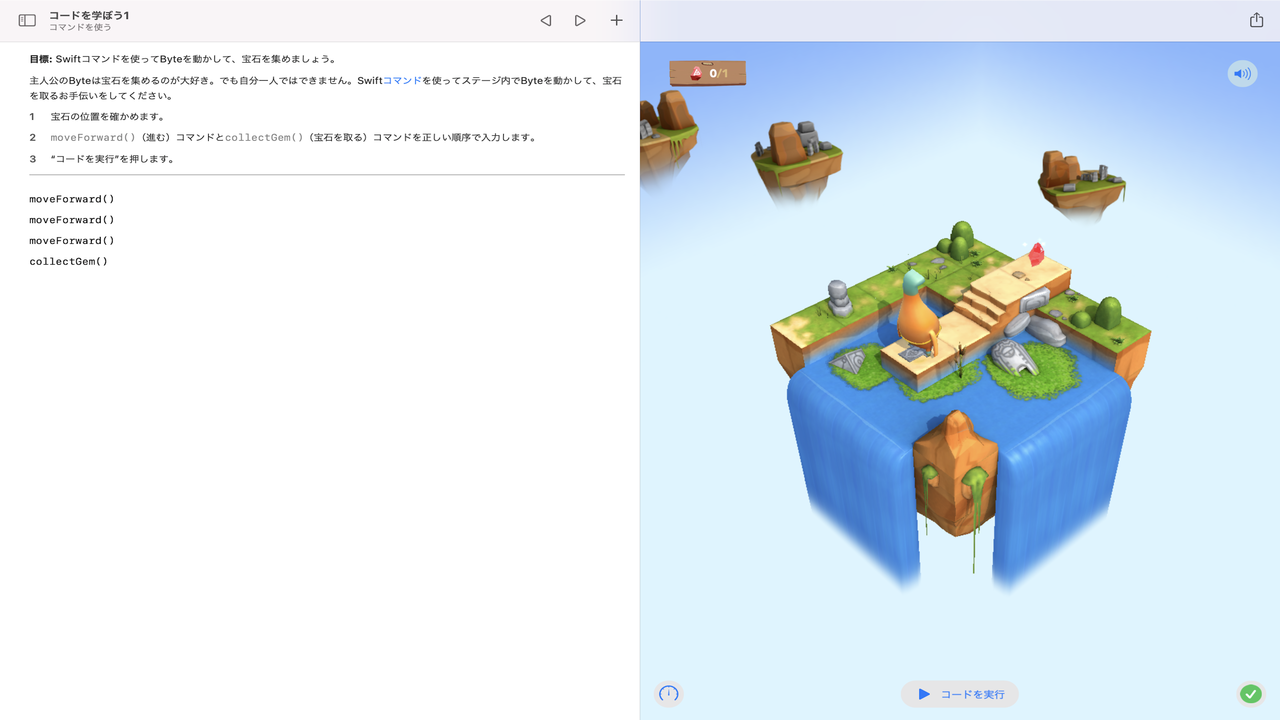Run code with コードを実行 button
The image size is (1280, 720).
960,694
